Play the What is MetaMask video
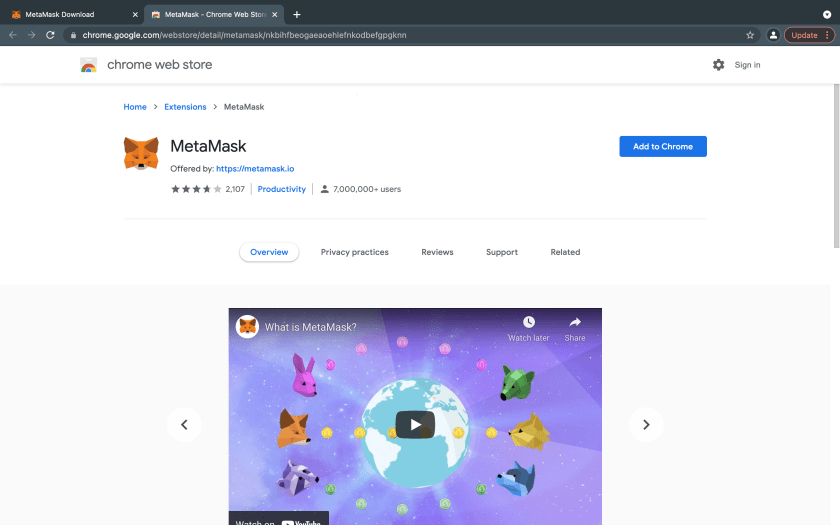The width and height of the screenshot is (840, 525). tap(415, 424)
